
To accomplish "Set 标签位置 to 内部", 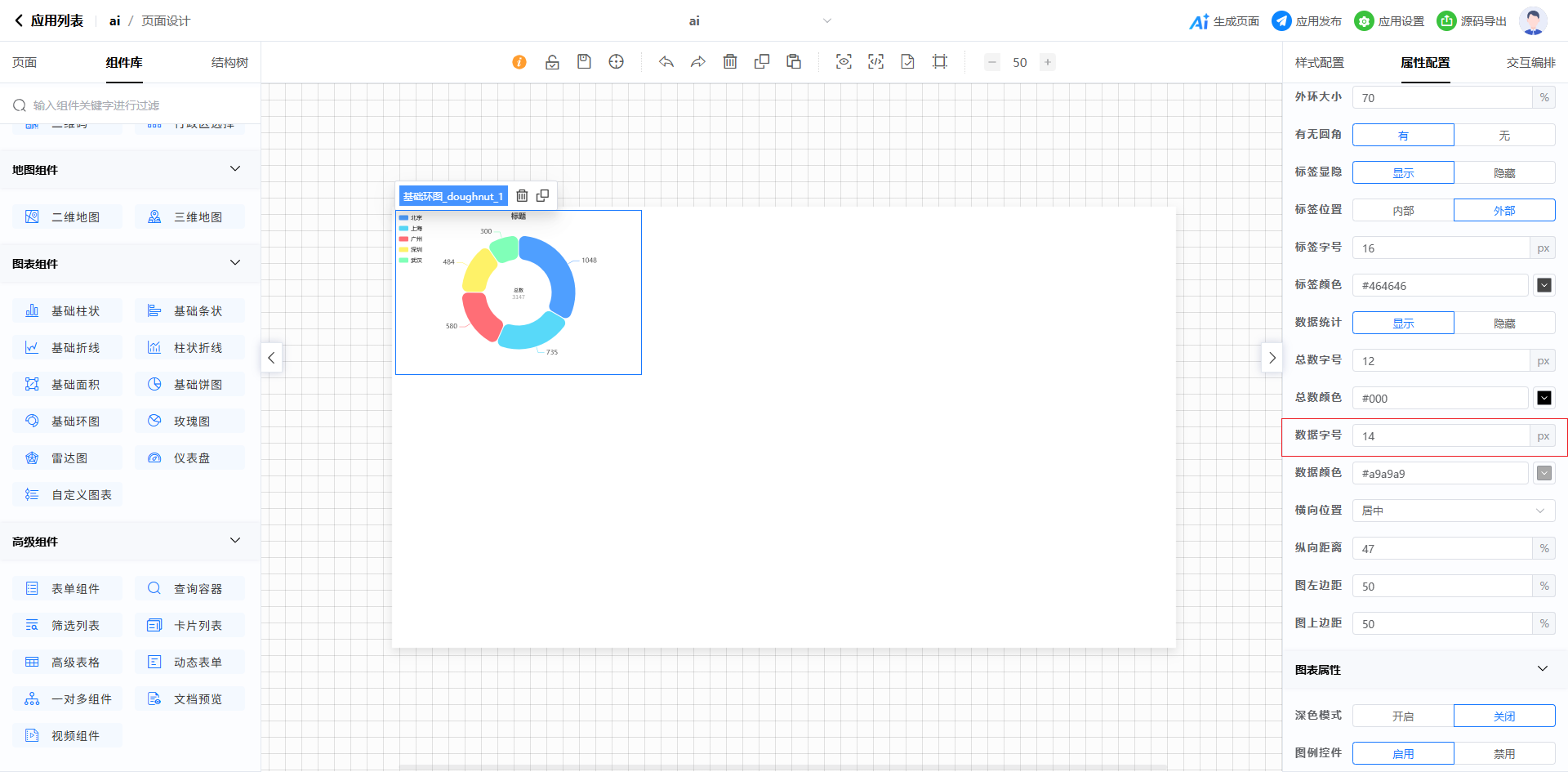I will [x=1403, y=211].
